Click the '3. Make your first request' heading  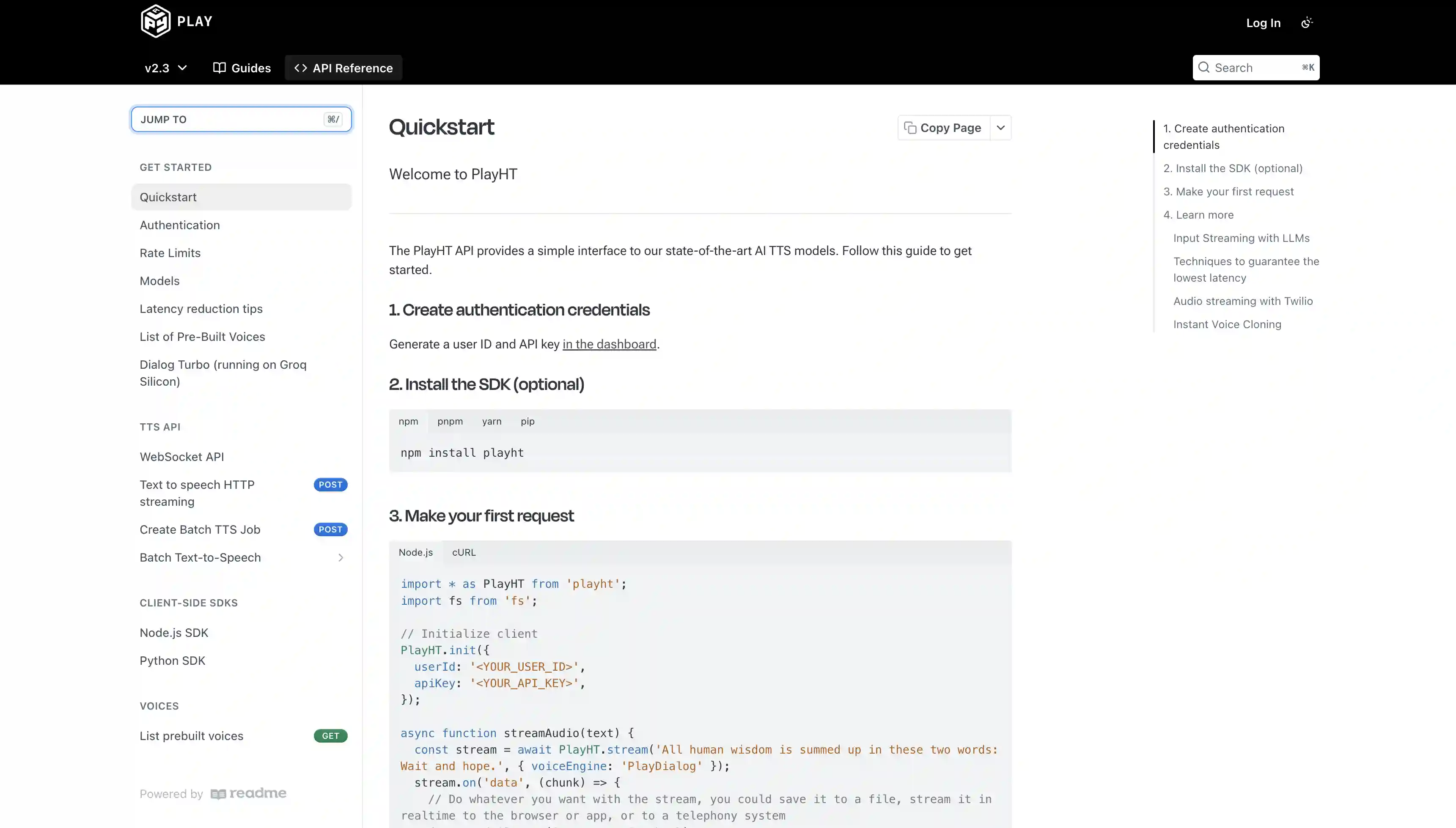pyautogui.click(x=481, y=516)
